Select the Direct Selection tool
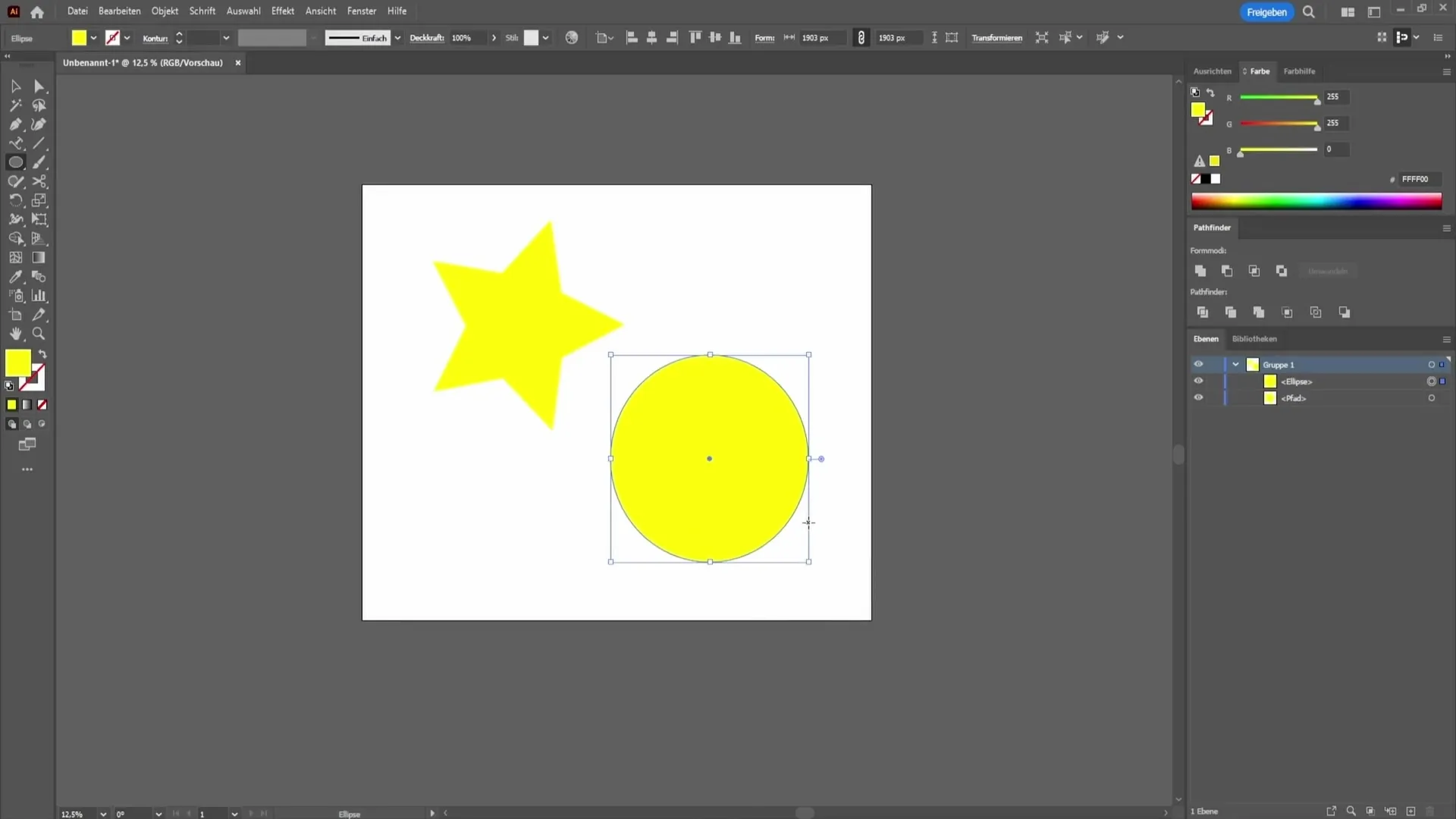This screenshot has width=1456, height=819. pyautogui.click(x=39, y=86)
